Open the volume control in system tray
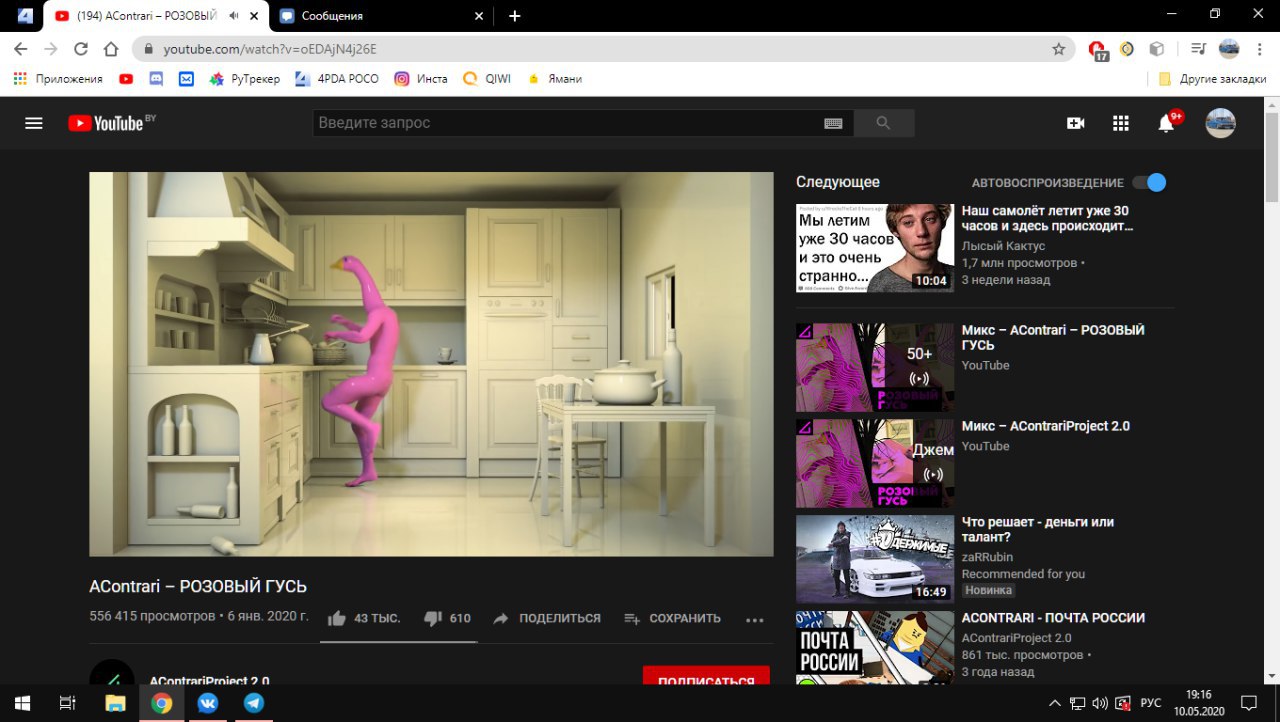1280x722 pixels. [x=1100, y=703]
